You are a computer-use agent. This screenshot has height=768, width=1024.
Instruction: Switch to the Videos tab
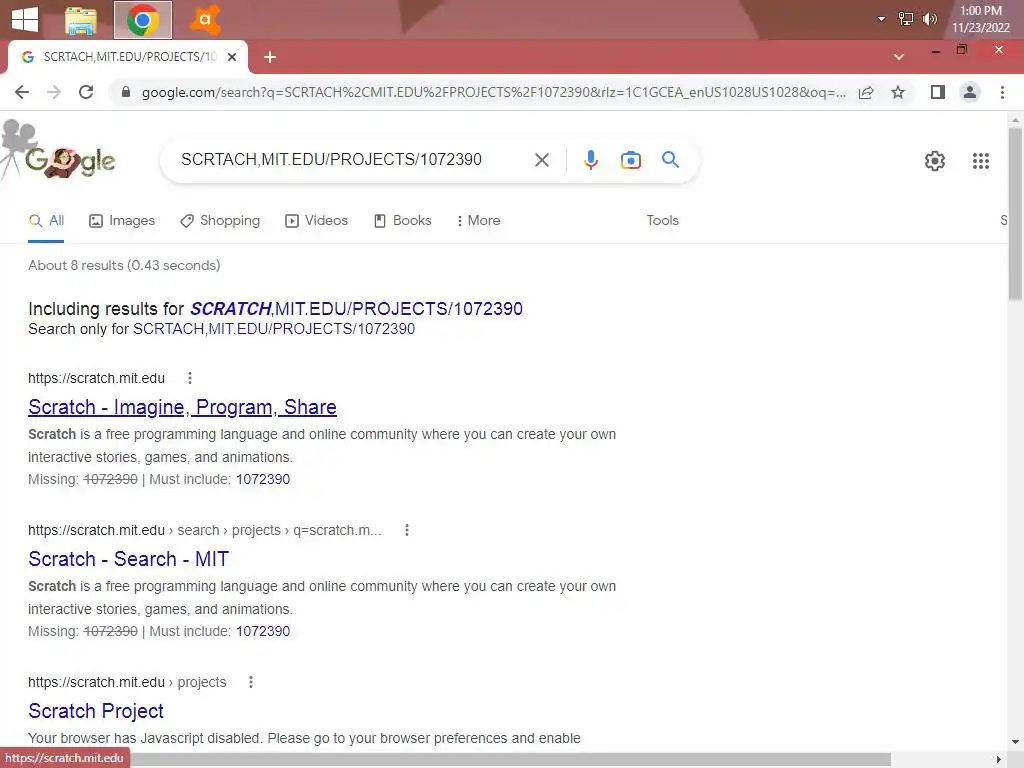point(317,221)
